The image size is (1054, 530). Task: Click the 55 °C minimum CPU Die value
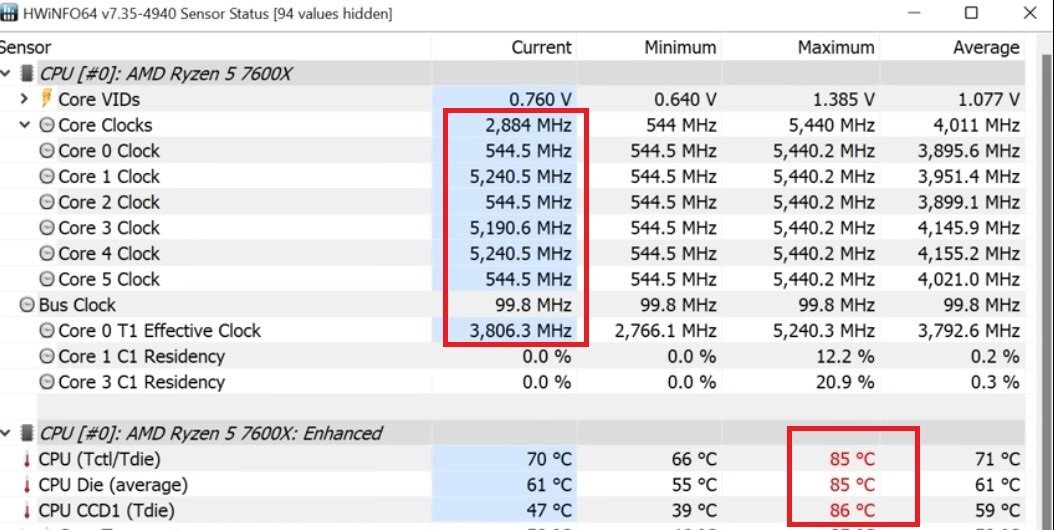point(694,485)
